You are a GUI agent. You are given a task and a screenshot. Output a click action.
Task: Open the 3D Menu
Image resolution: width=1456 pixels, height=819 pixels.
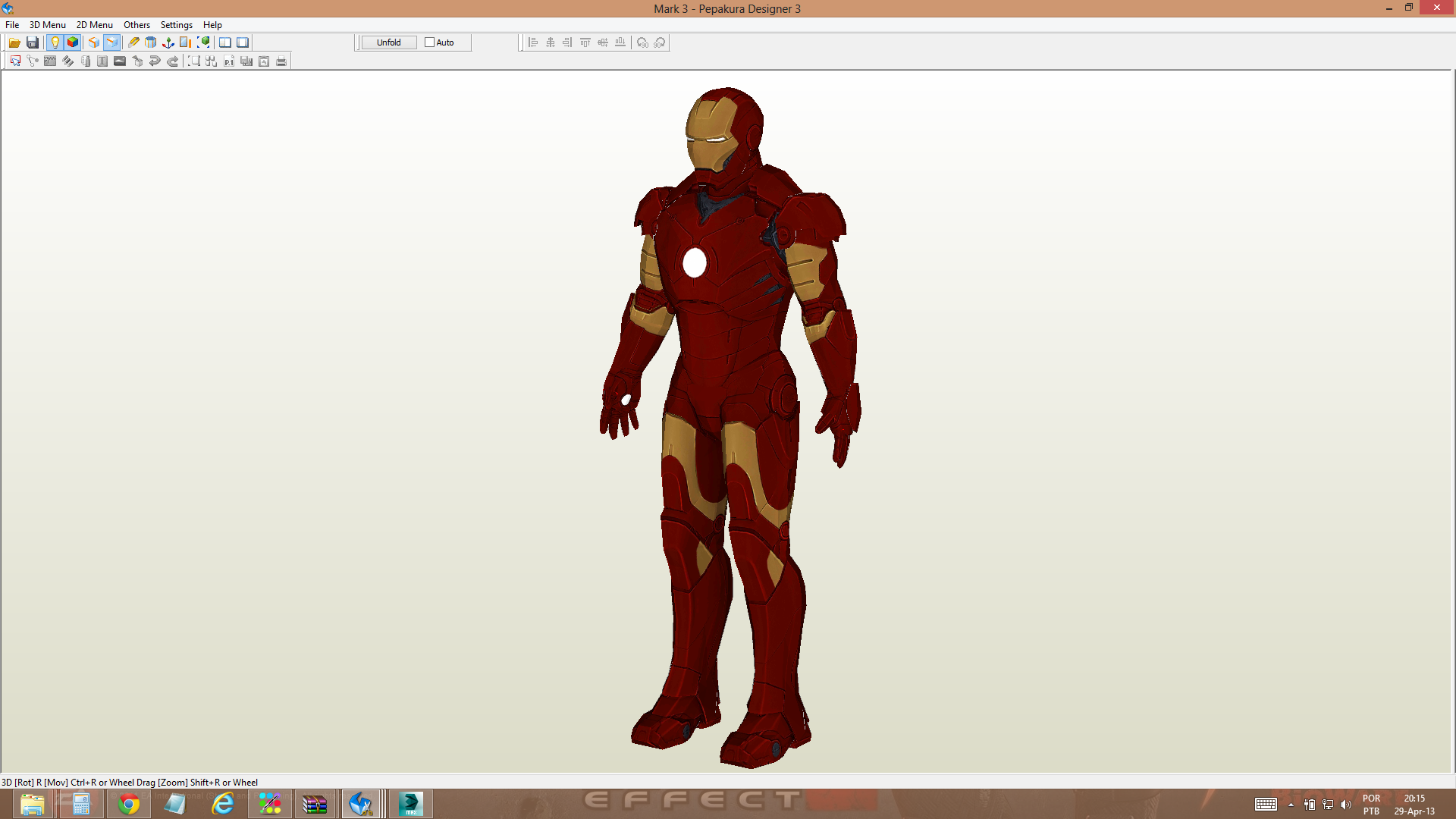pyautogui.click(x=48, y=25)
